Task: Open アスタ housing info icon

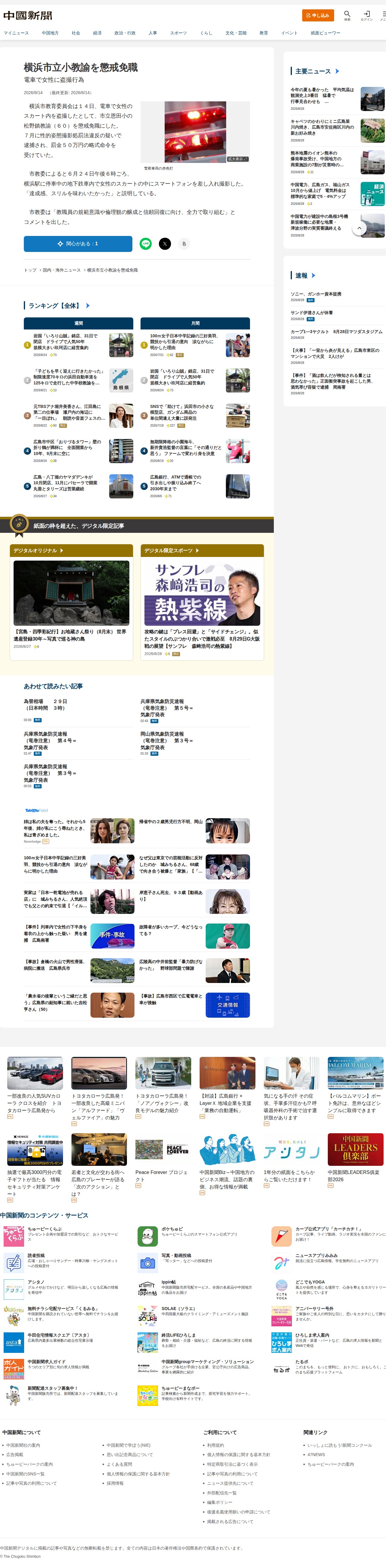Action: click(x=13, y=1343)
